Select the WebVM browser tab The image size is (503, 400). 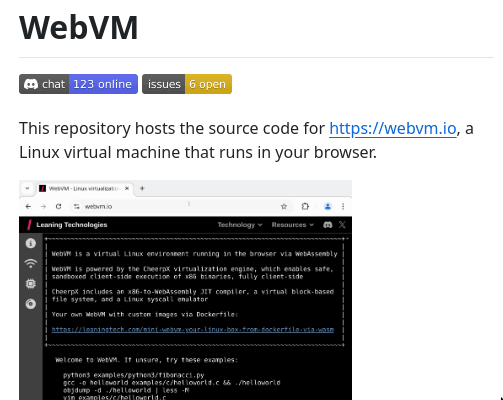(84, 188)
